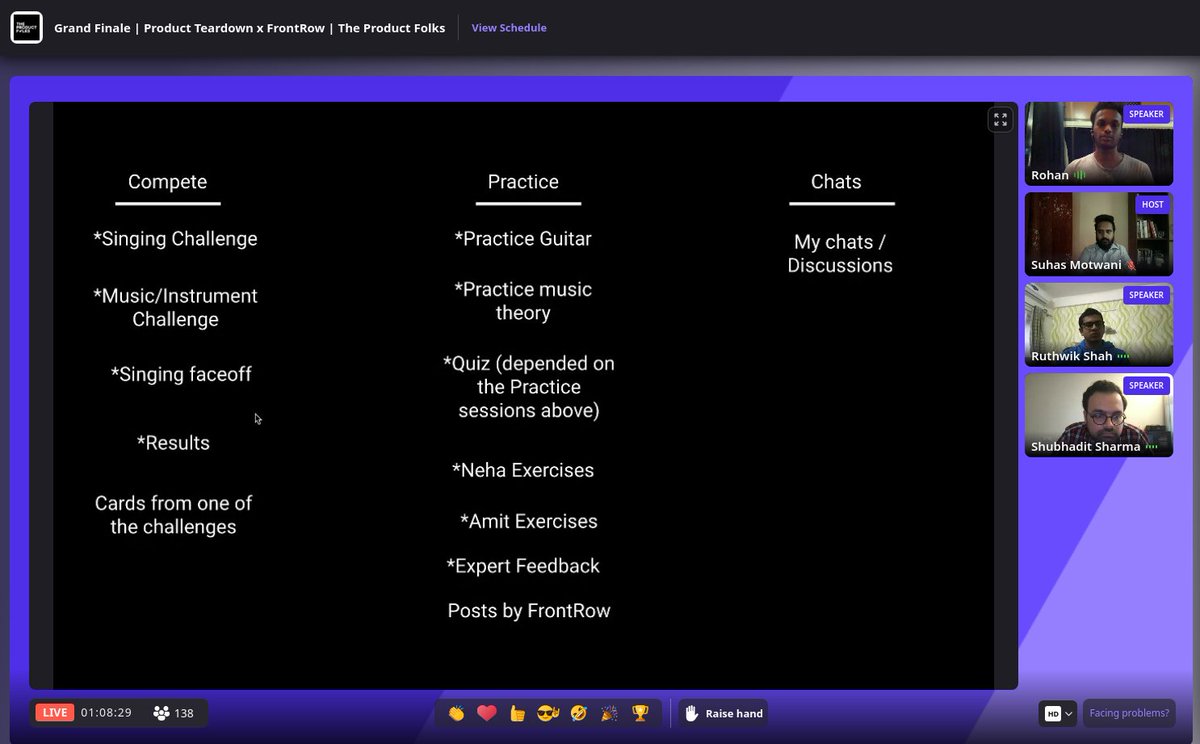
Task: Send the red heart reaction
Action: 487,713
